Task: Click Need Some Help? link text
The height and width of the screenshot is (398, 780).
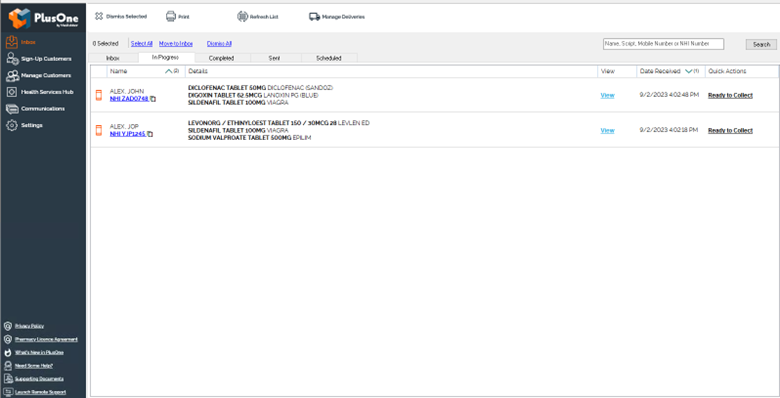Action: (34, 366)
